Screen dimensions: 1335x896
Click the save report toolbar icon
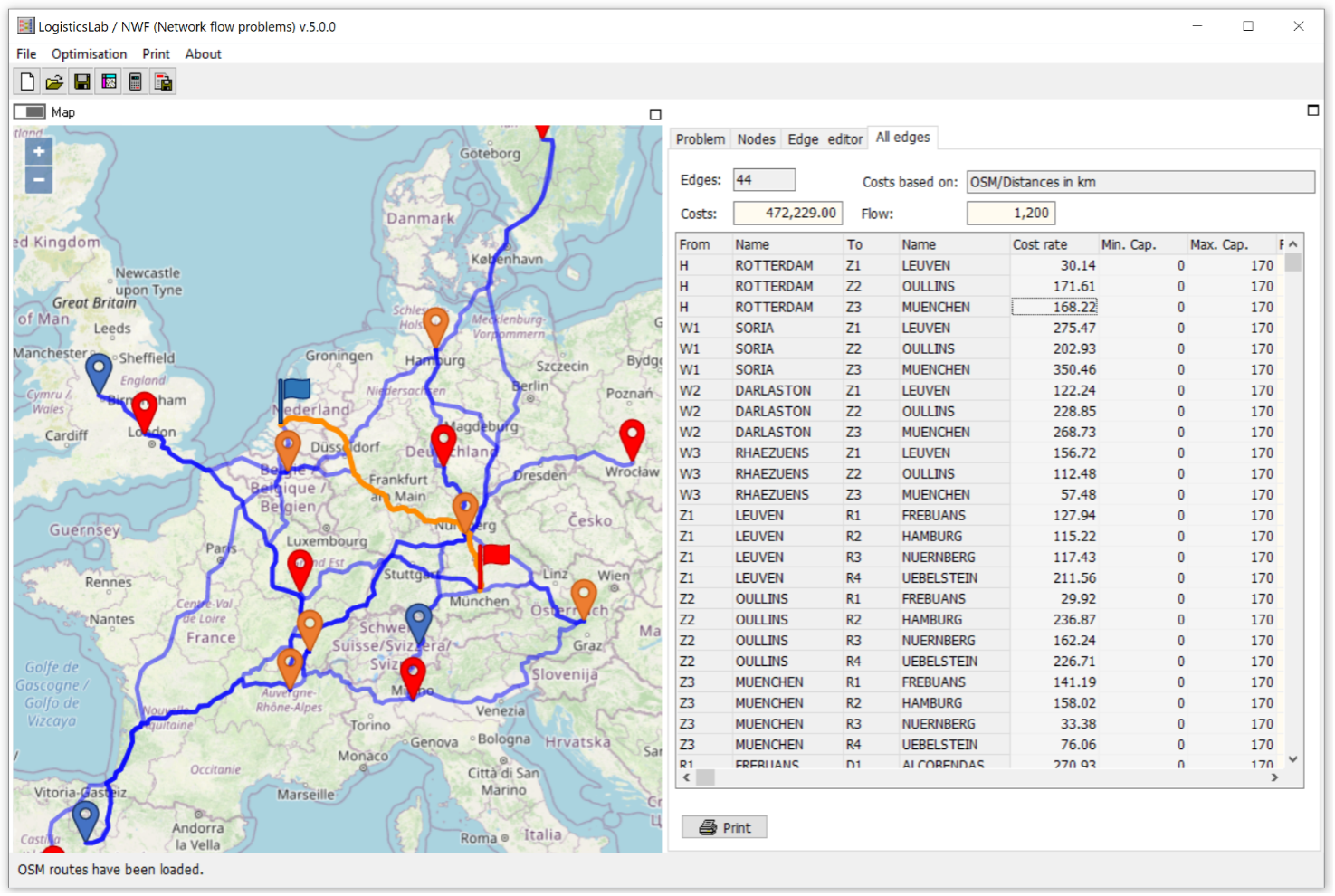click(163, 82)
